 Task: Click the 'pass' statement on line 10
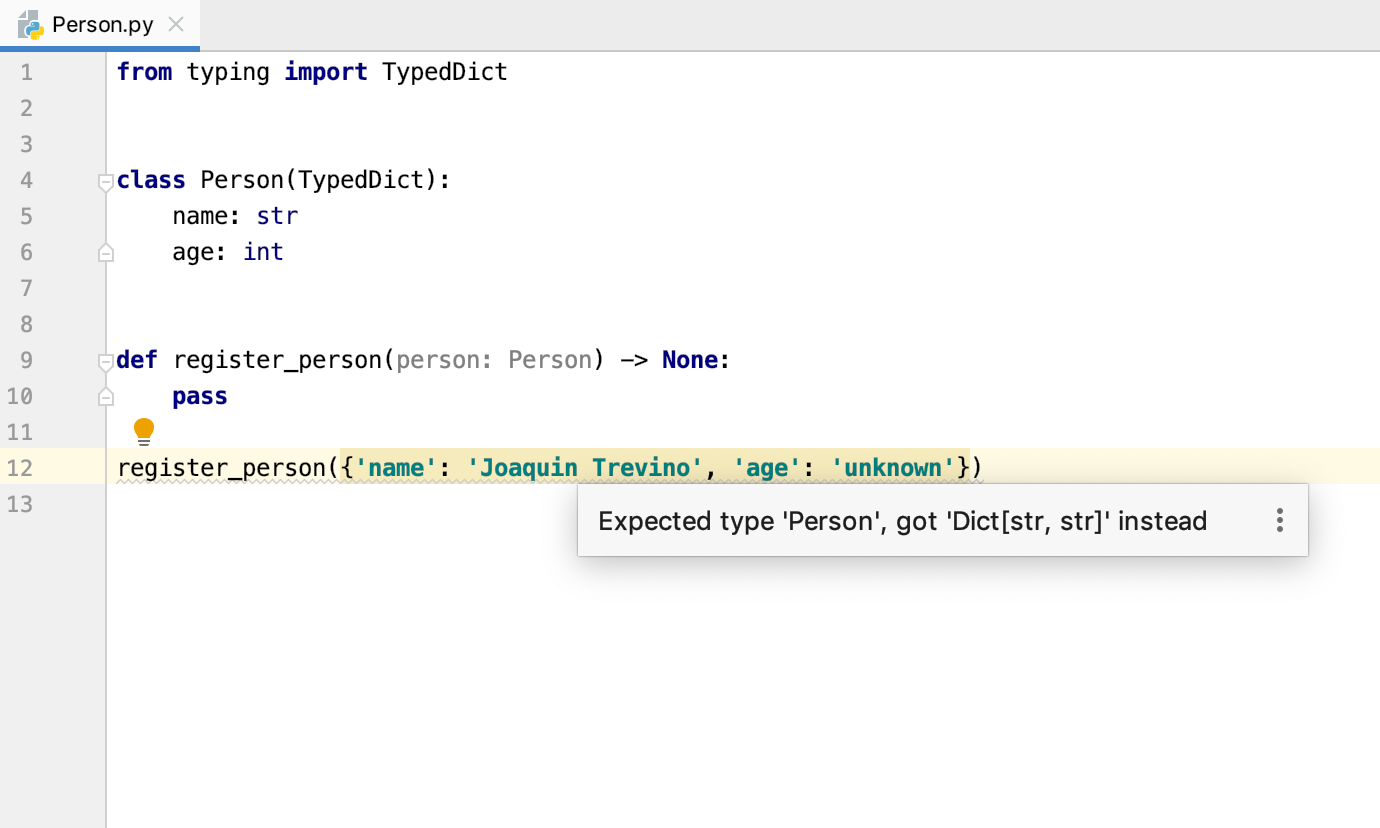pos(200,396)
